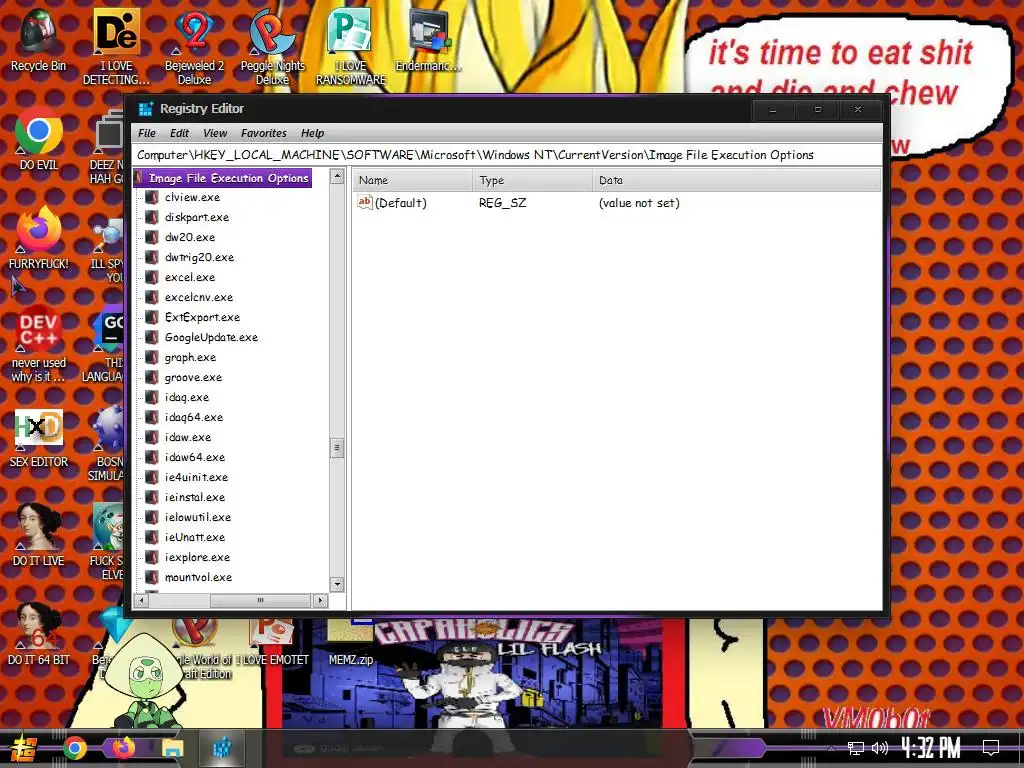Open the DO IT 64 BIT desktop icon

pyautogui.click(x=39, y=635)
